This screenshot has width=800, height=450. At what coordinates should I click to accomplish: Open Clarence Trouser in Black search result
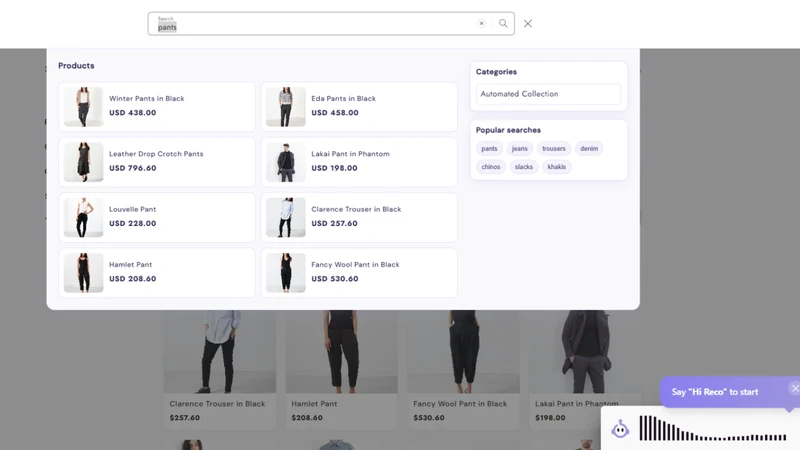click(x=359, y=217)
